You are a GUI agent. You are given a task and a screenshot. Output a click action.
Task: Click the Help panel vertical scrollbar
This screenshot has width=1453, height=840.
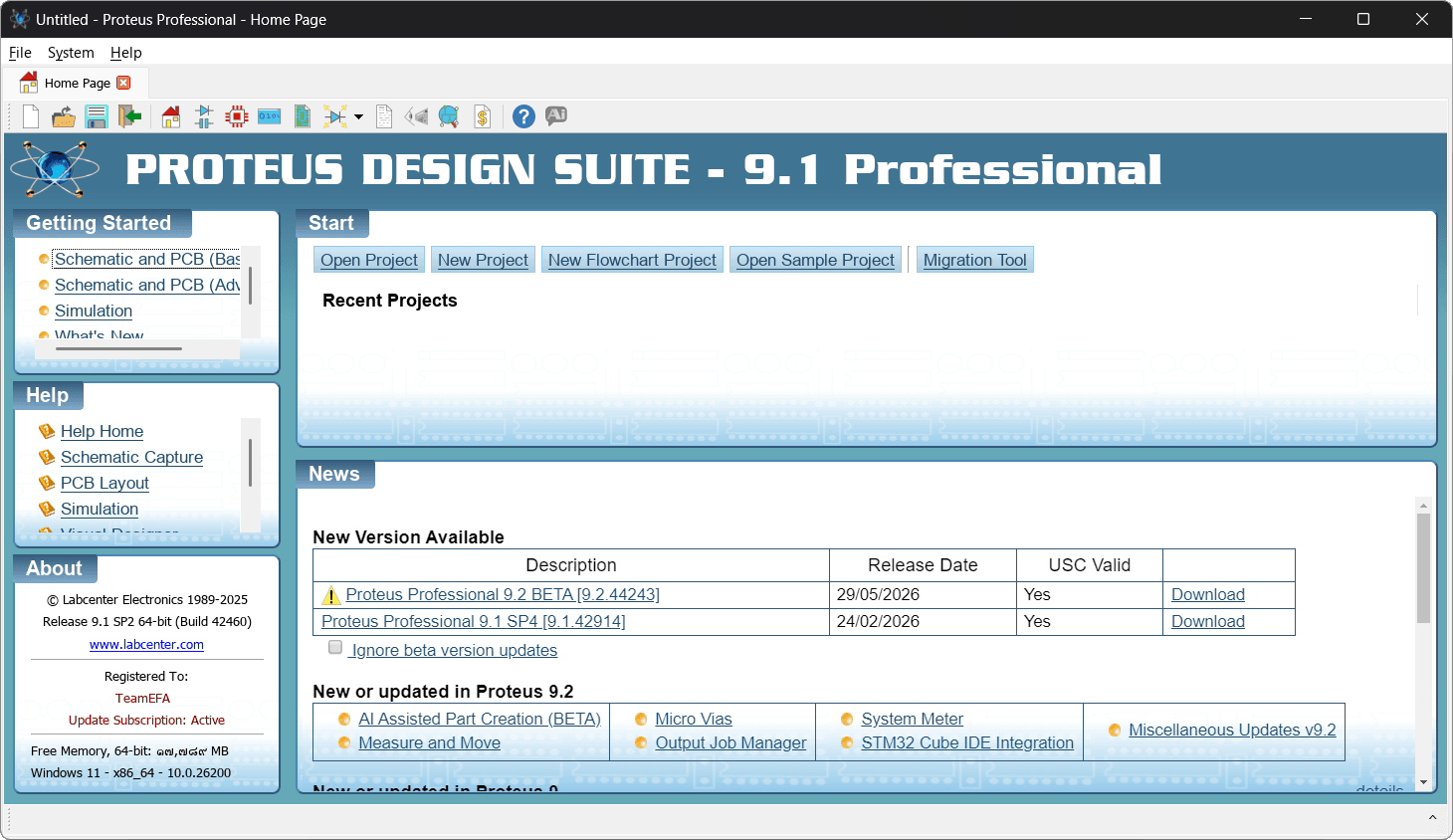coord(250,463)
